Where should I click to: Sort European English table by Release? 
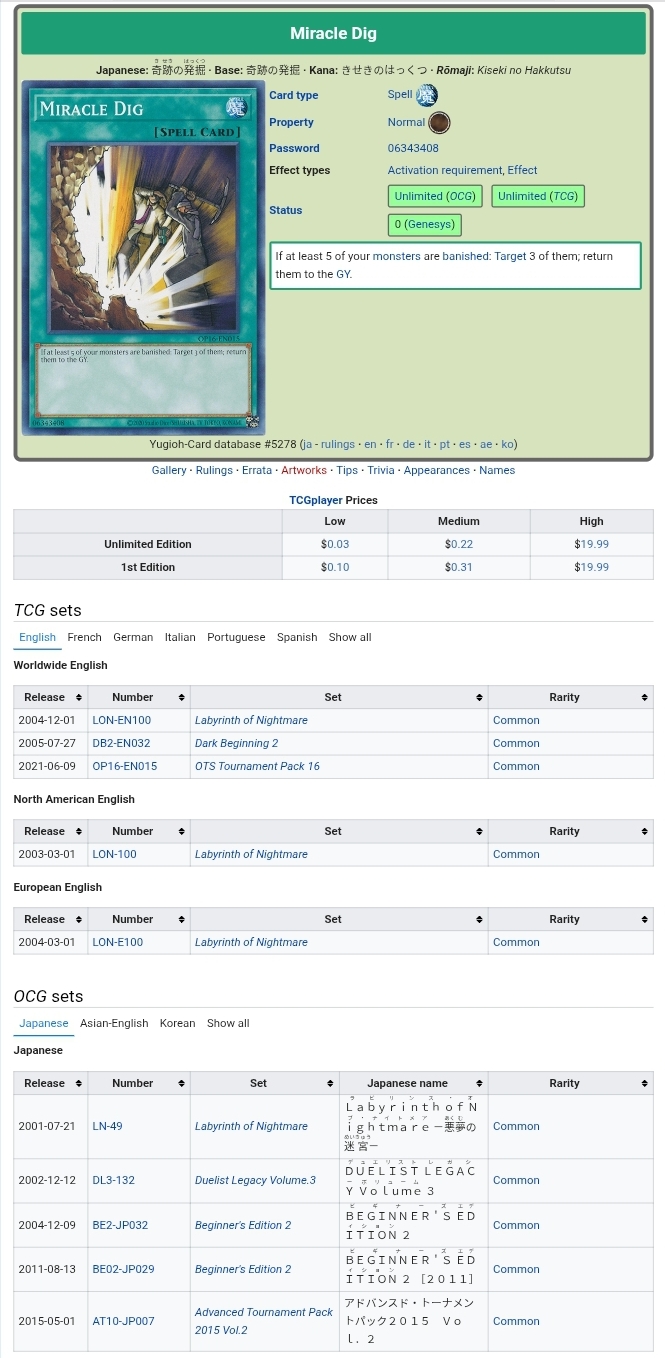51,919
